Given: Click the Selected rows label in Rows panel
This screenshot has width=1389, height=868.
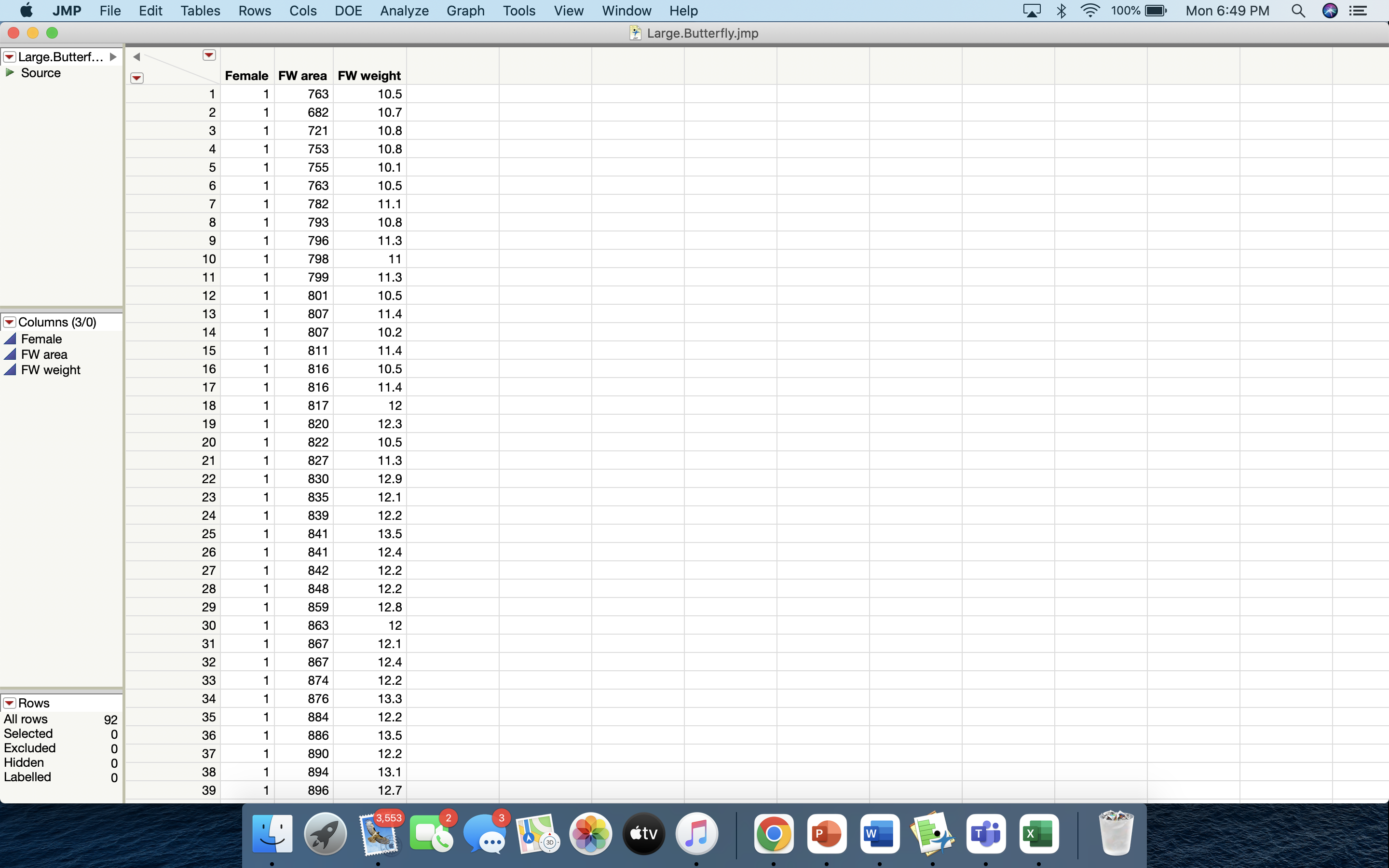Looking at the screenshot, I should pos(29,733).
